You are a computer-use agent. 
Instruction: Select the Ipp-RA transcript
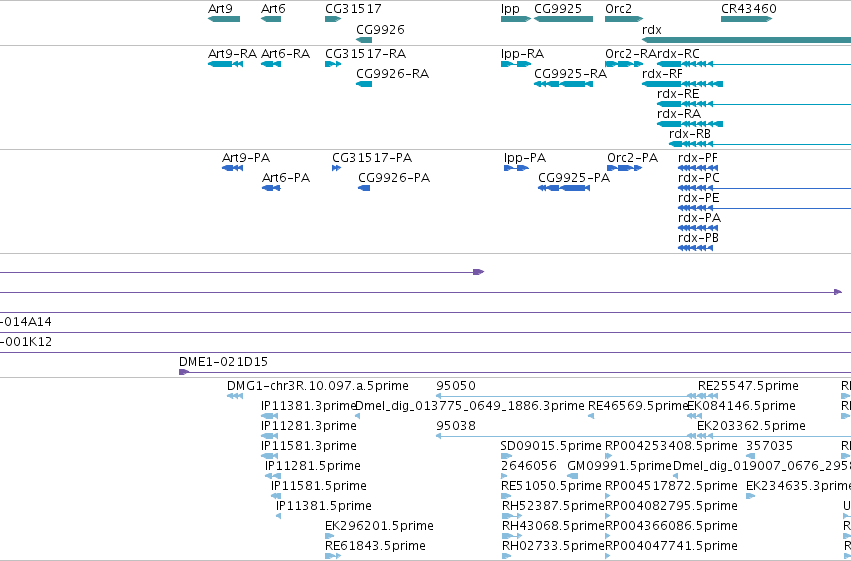click(516, 64)
